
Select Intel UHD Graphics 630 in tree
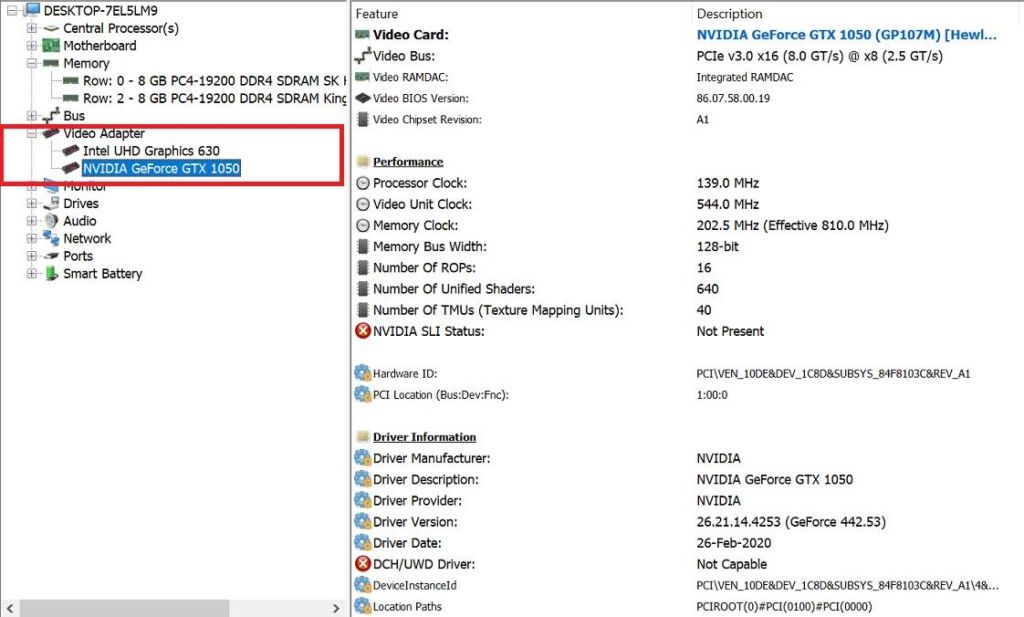click(151, 151)
